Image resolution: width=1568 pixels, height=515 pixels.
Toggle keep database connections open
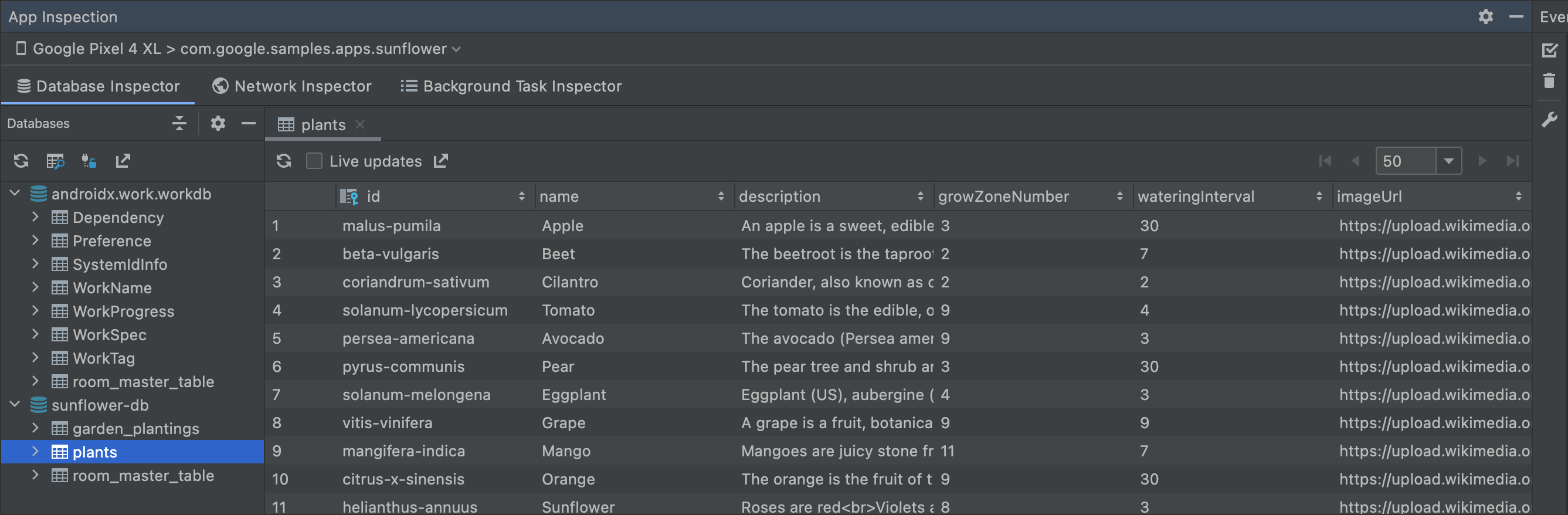(x=89, y=161)
